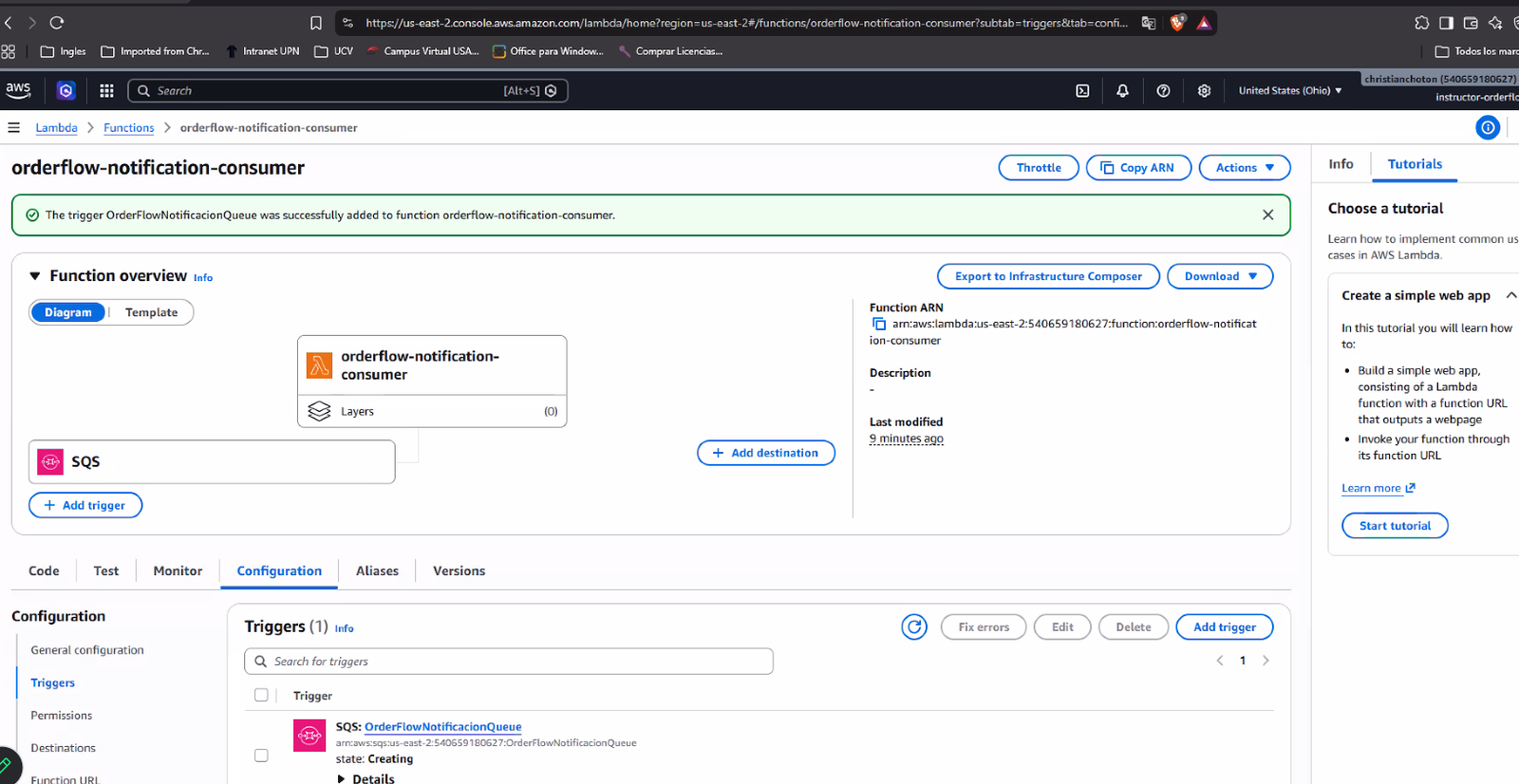The height and width of the screenshot is (784, 1519).
Task: Go to previous triggers page arrow
Action: click(x=1220, y=661)
